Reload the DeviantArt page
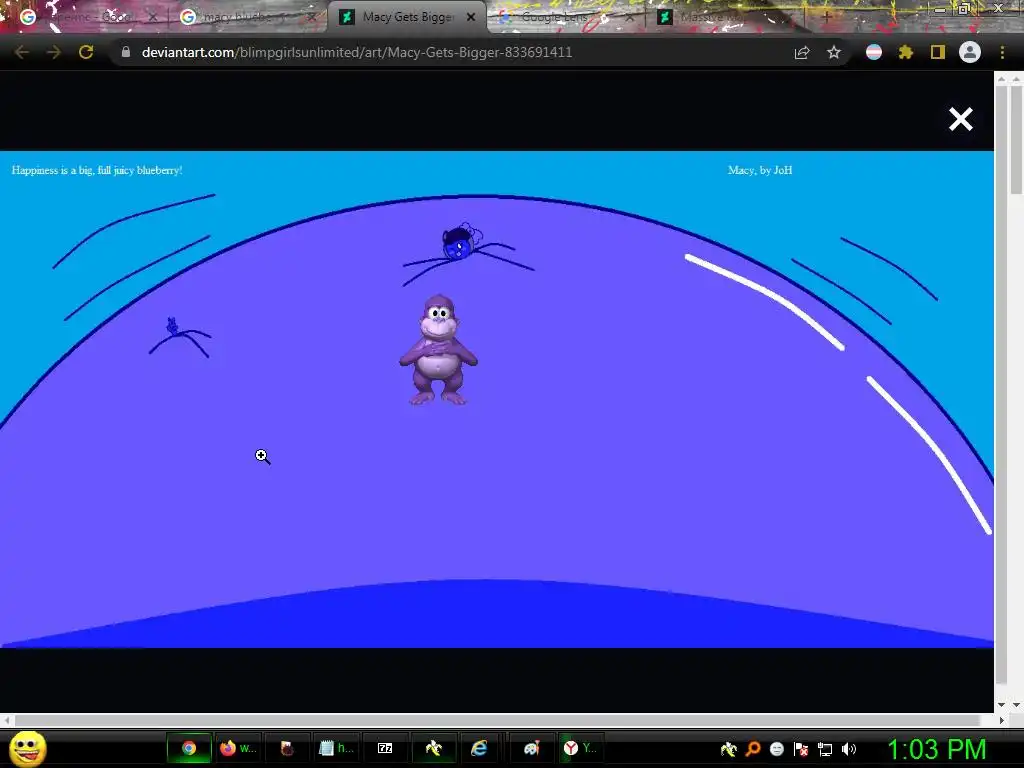1024x768 pixels. [x=86, y=52]
